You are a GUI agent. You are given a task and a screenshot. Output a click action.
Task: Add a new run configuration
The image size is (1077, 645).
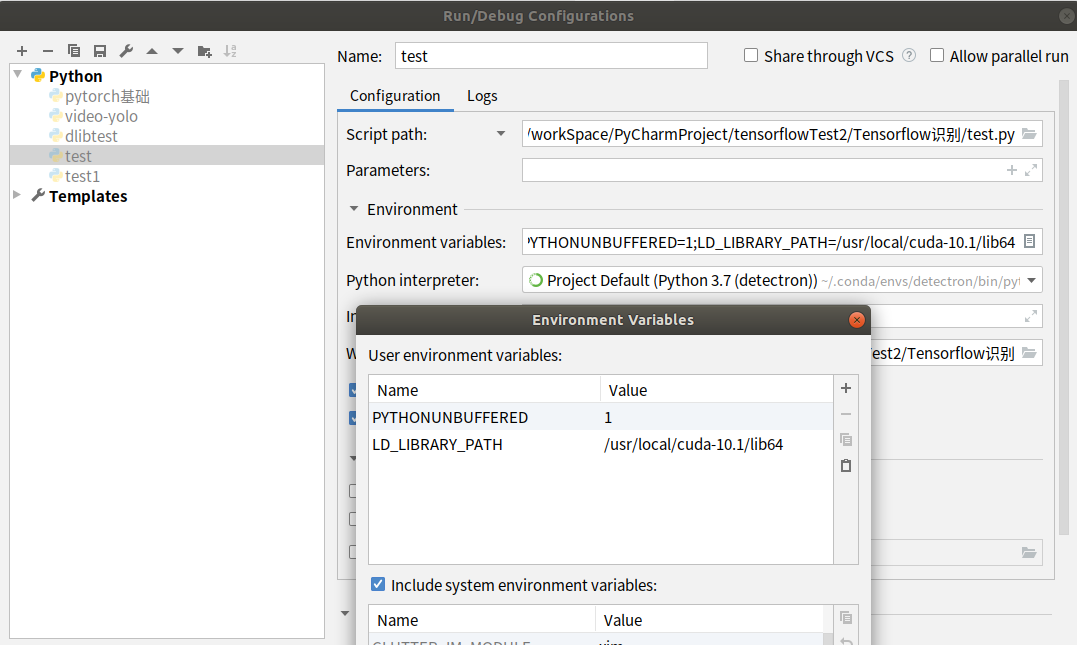click(x=22, y=51)
